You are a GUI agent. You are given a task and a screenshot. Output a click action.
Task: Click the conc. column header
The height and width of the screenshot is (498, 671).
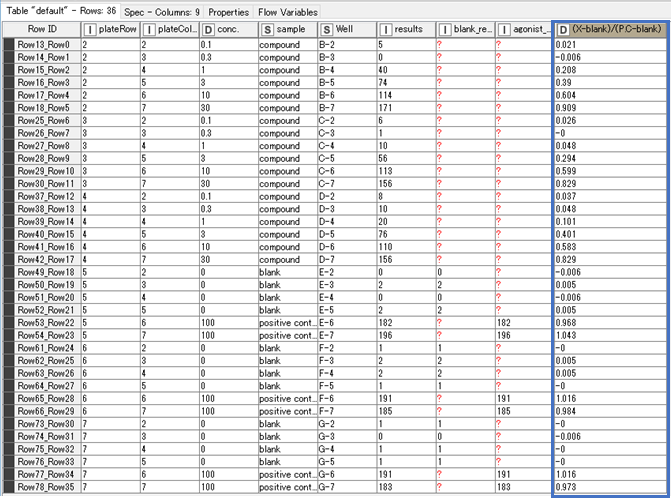pyautogui.click(x=229, y=29)
